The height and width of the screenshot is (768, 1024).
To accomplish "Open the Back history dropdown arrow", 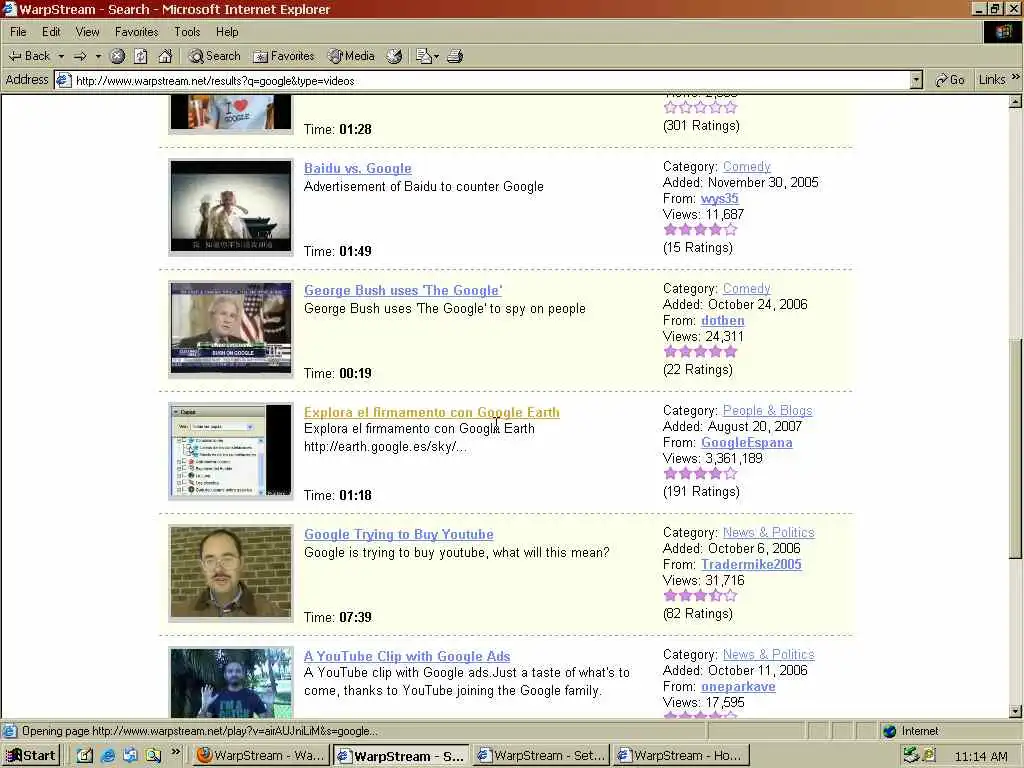I will click(x=61, y=56).
